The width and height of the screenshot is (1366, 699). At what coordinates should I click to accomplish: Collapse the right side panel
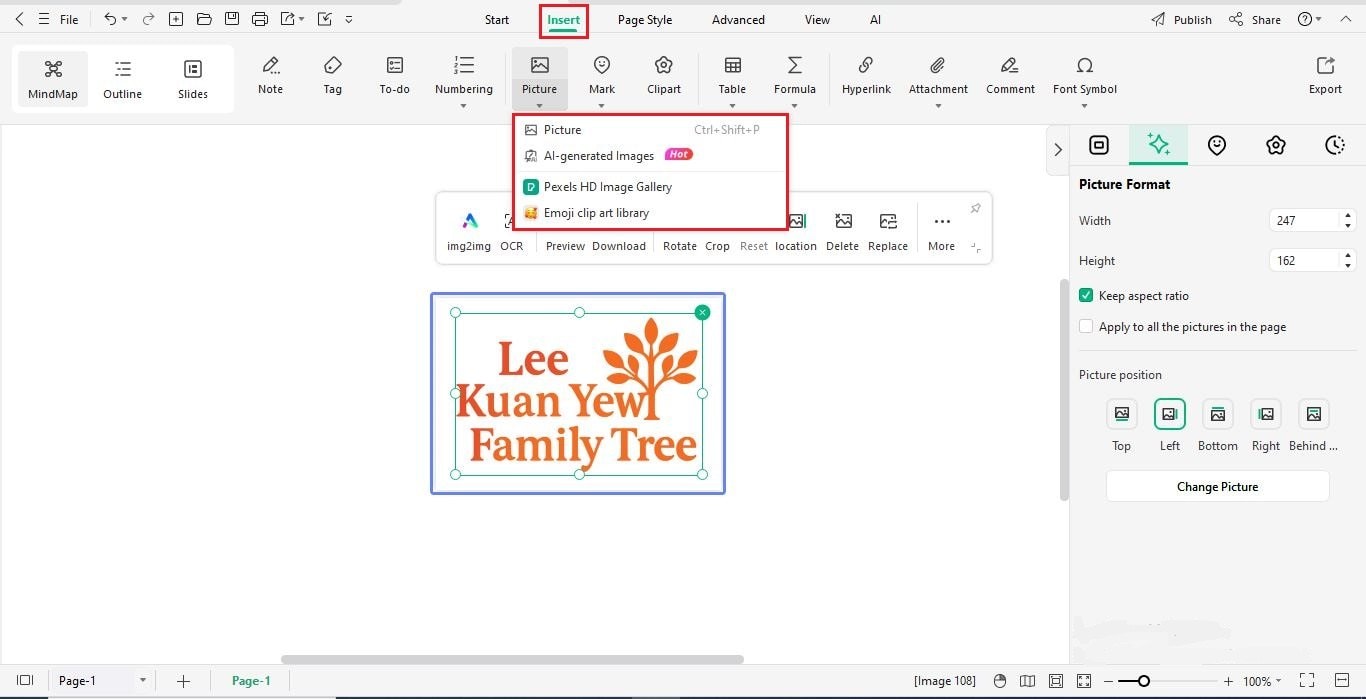1058,150
